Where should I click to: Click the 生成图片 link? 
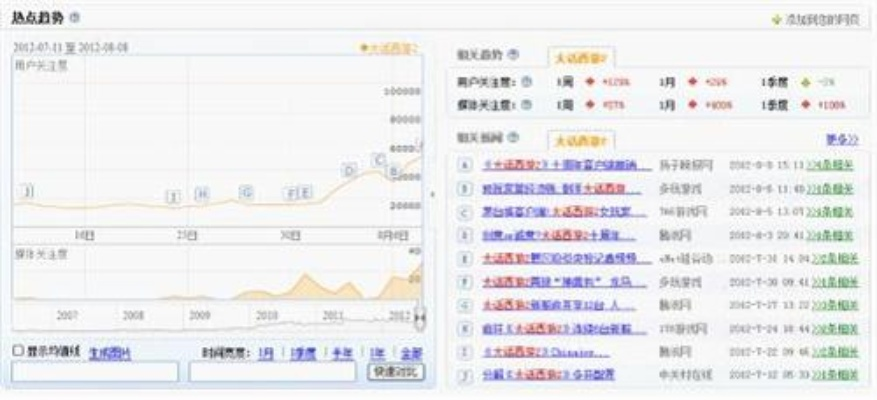pyautogui.click(x=110, y=354)
